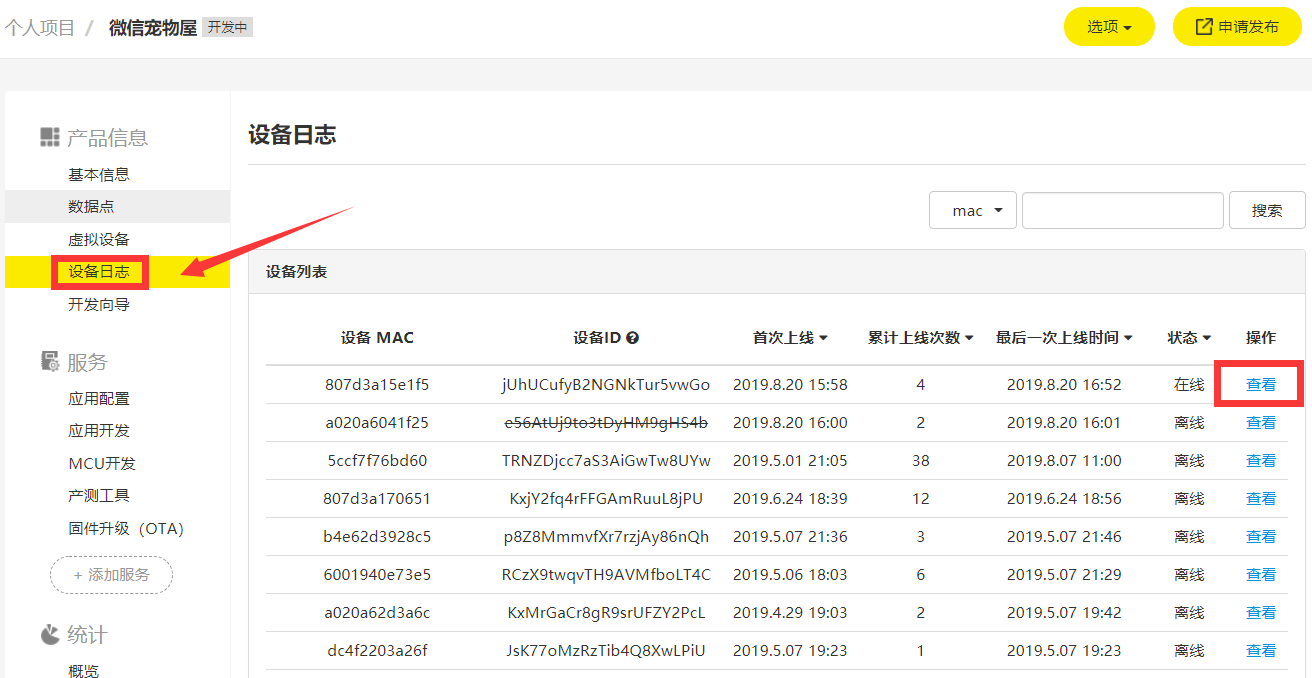Go to 虚拟设备 page
This screenshot has width=1312, height=678.
(98, 239)
